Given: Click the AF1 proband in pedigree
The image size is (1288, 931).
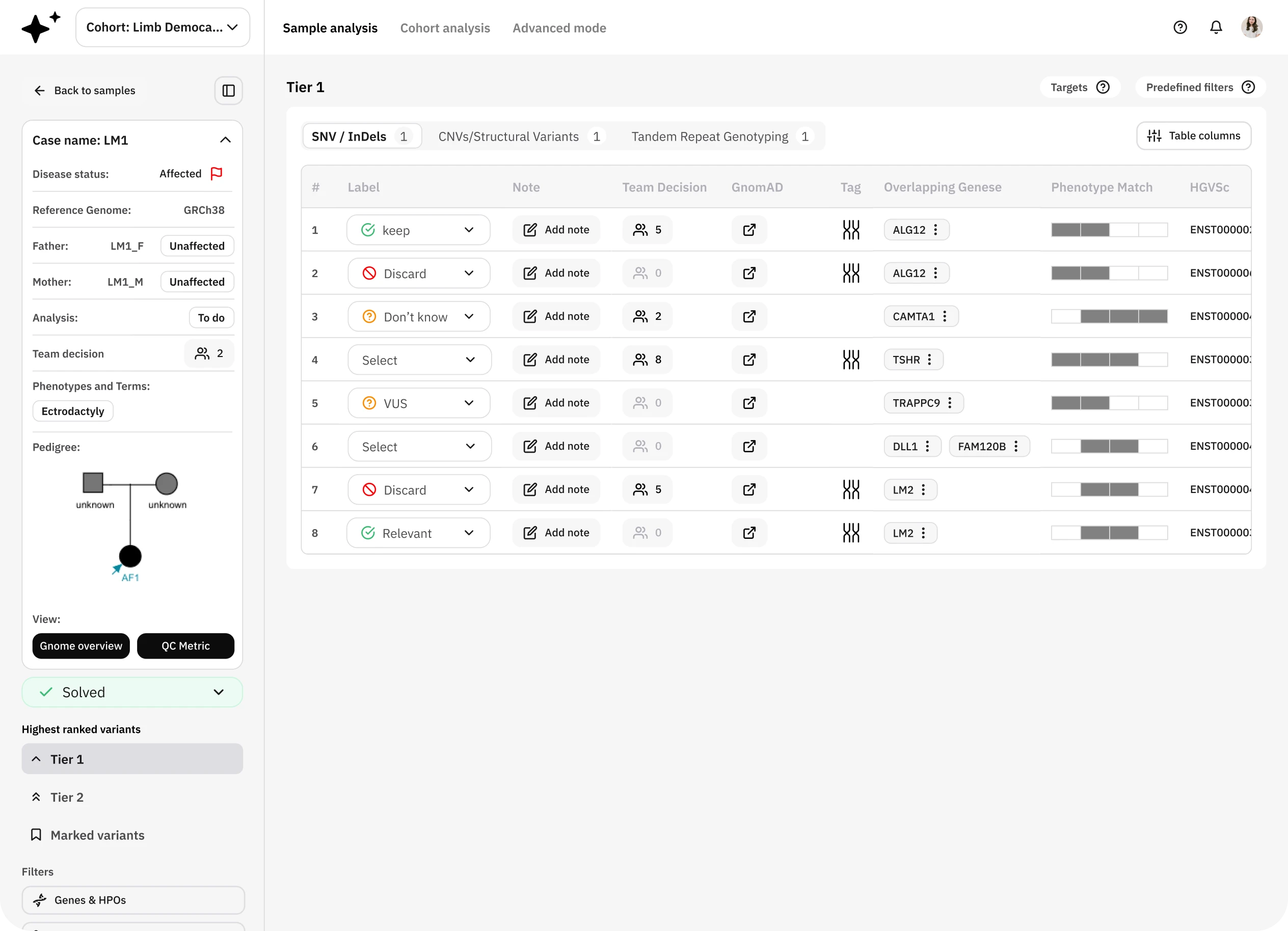Looking at the screenshot, I should click(130, 556).
